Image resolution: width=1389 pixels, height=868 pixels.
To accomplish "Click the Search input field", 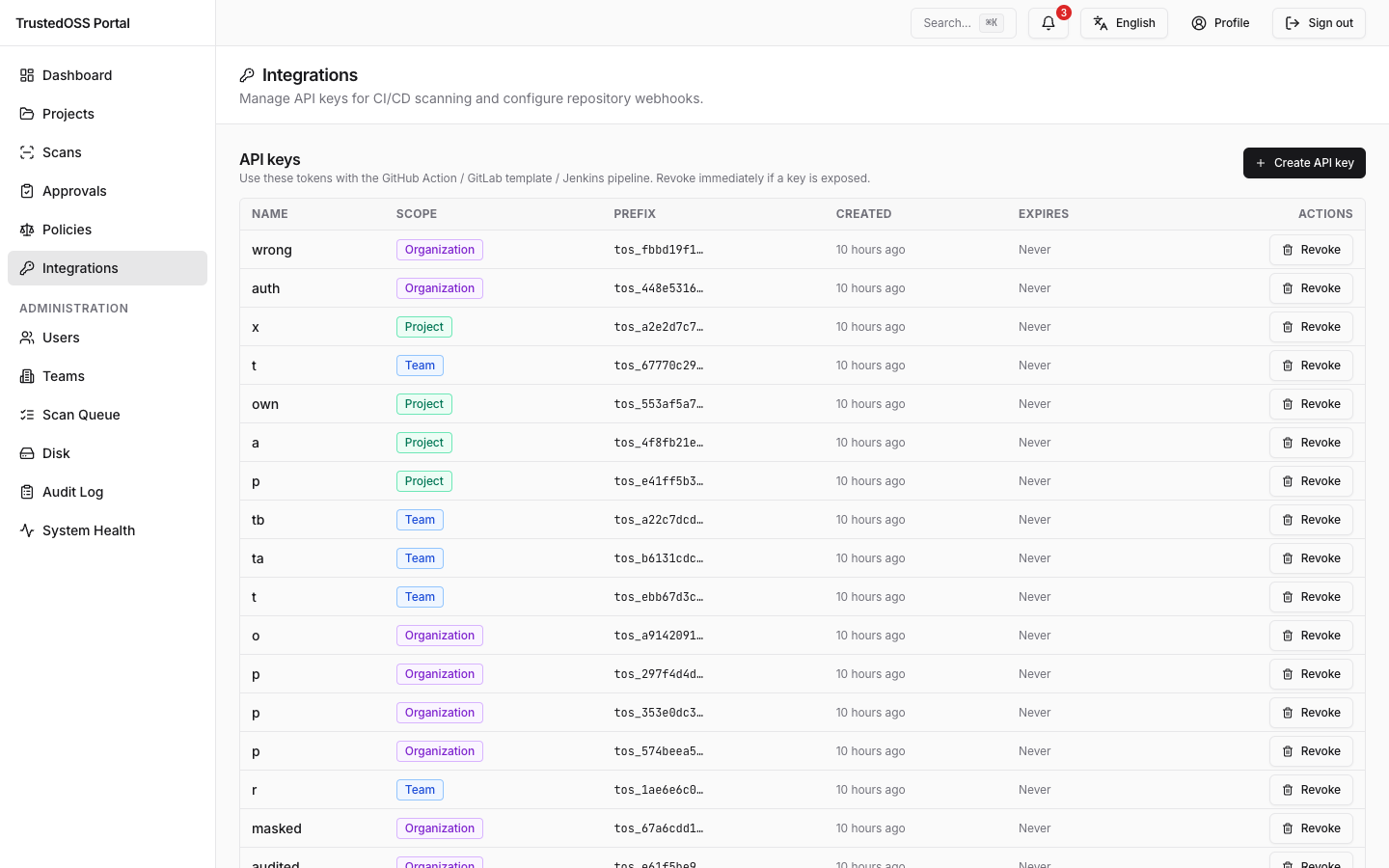I will coord(964,23).
